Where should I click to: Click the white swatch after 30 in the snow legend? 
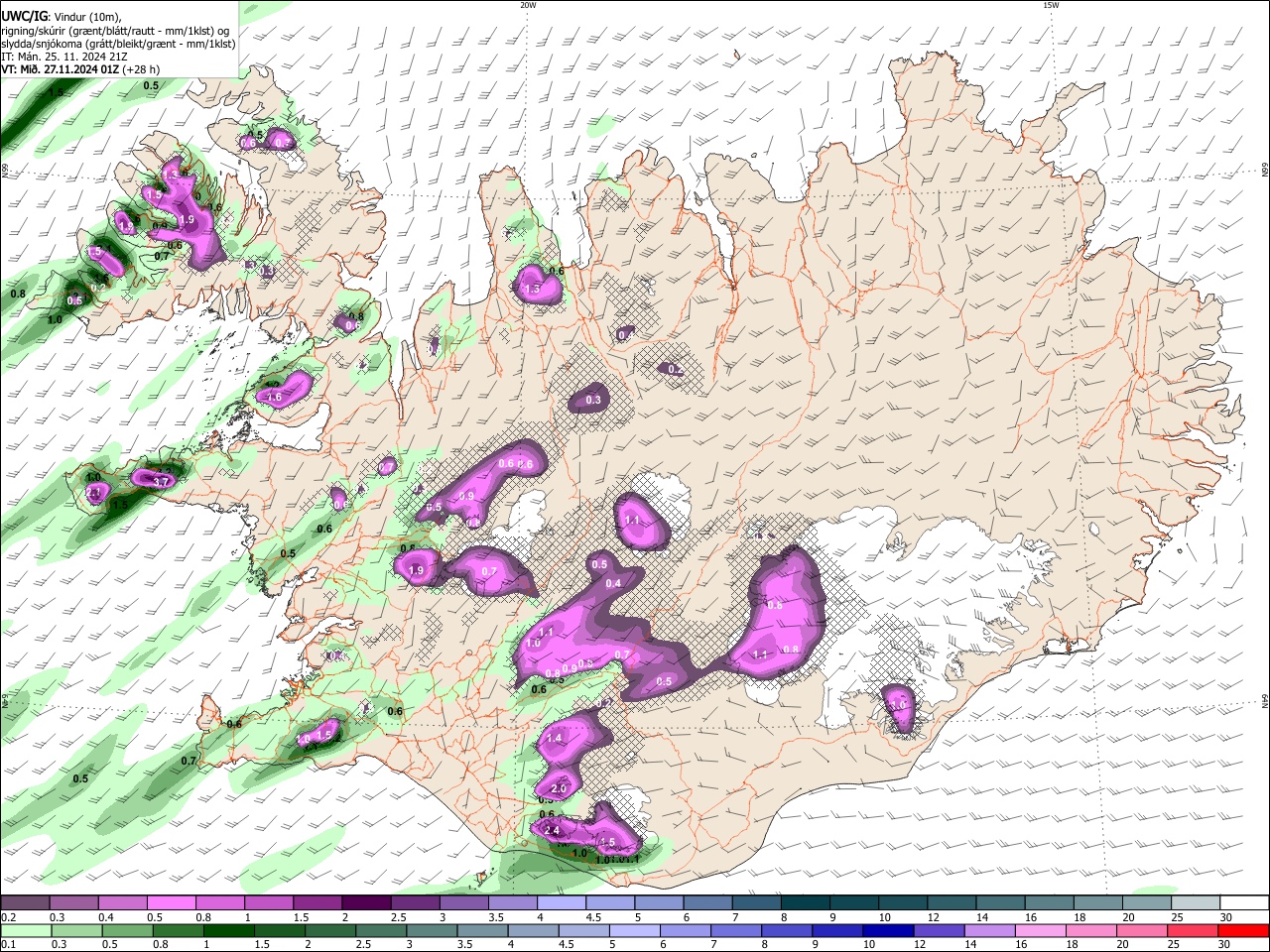1244,903
